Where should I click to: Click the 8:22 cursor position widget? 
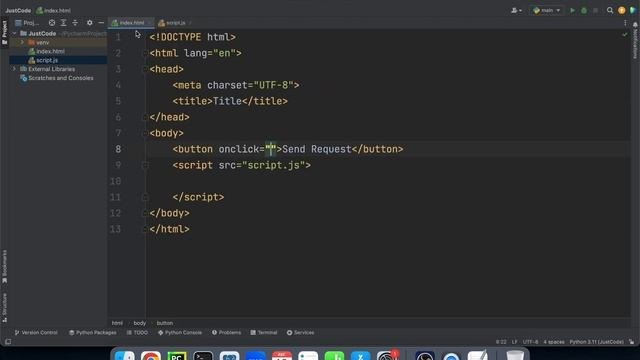501,342
